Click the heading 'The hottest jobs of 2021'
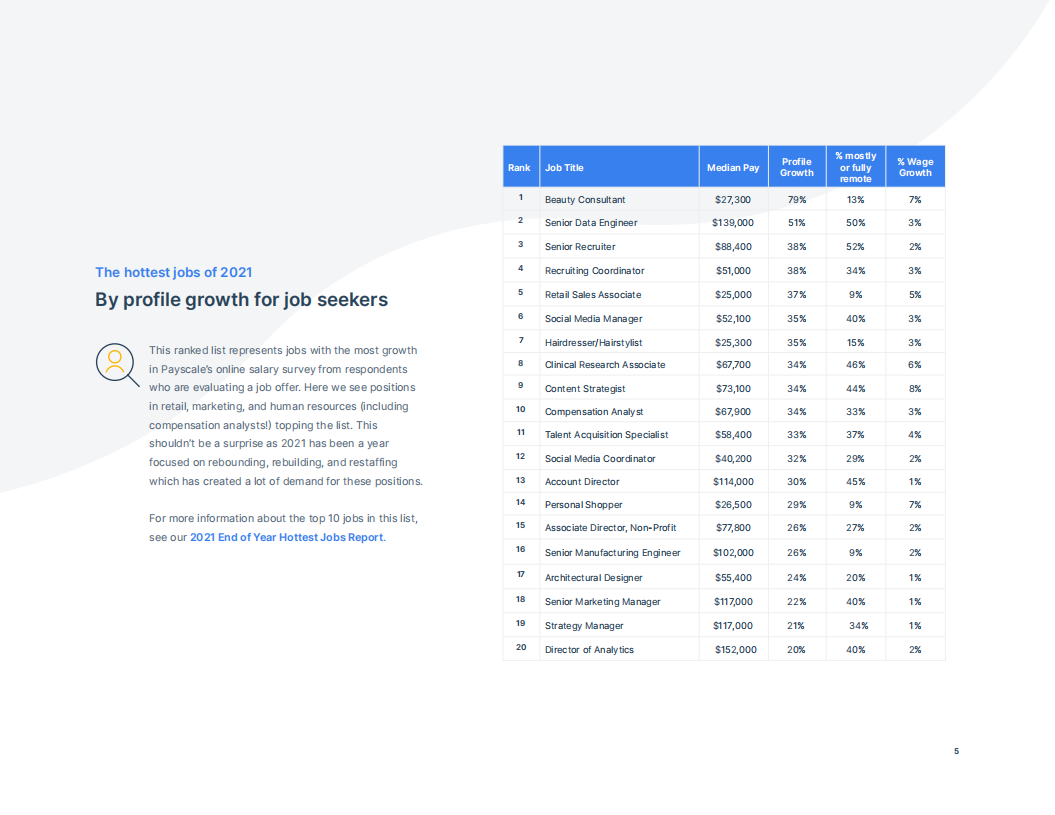The width and height of the screenshot is (1055, 815). point(173,272)
